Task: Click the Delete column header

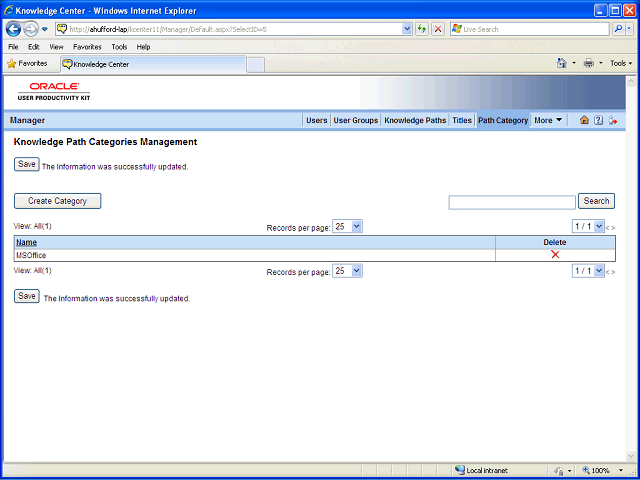Action: point(555,242)
